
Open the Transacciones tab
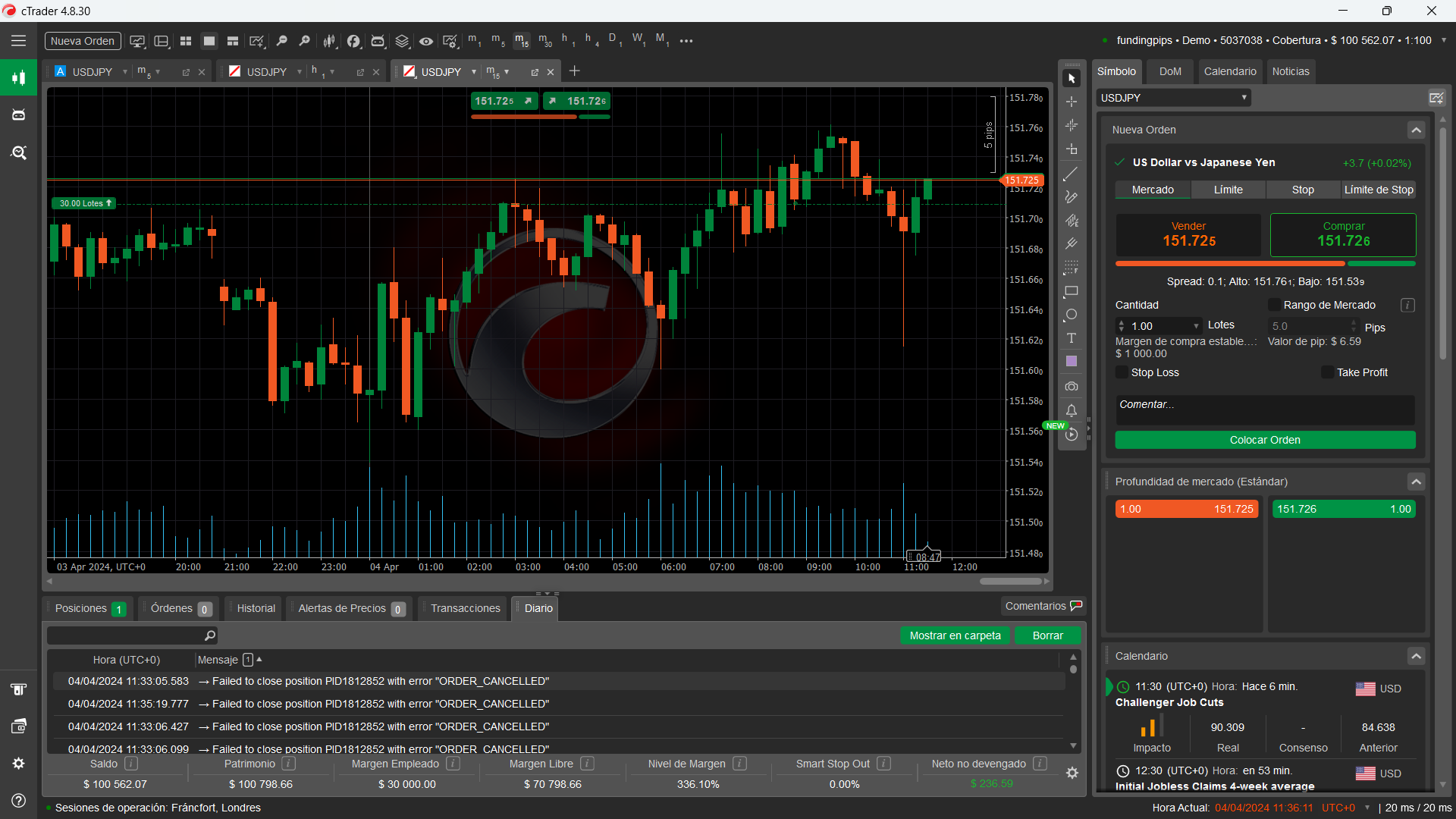point(465,608)
